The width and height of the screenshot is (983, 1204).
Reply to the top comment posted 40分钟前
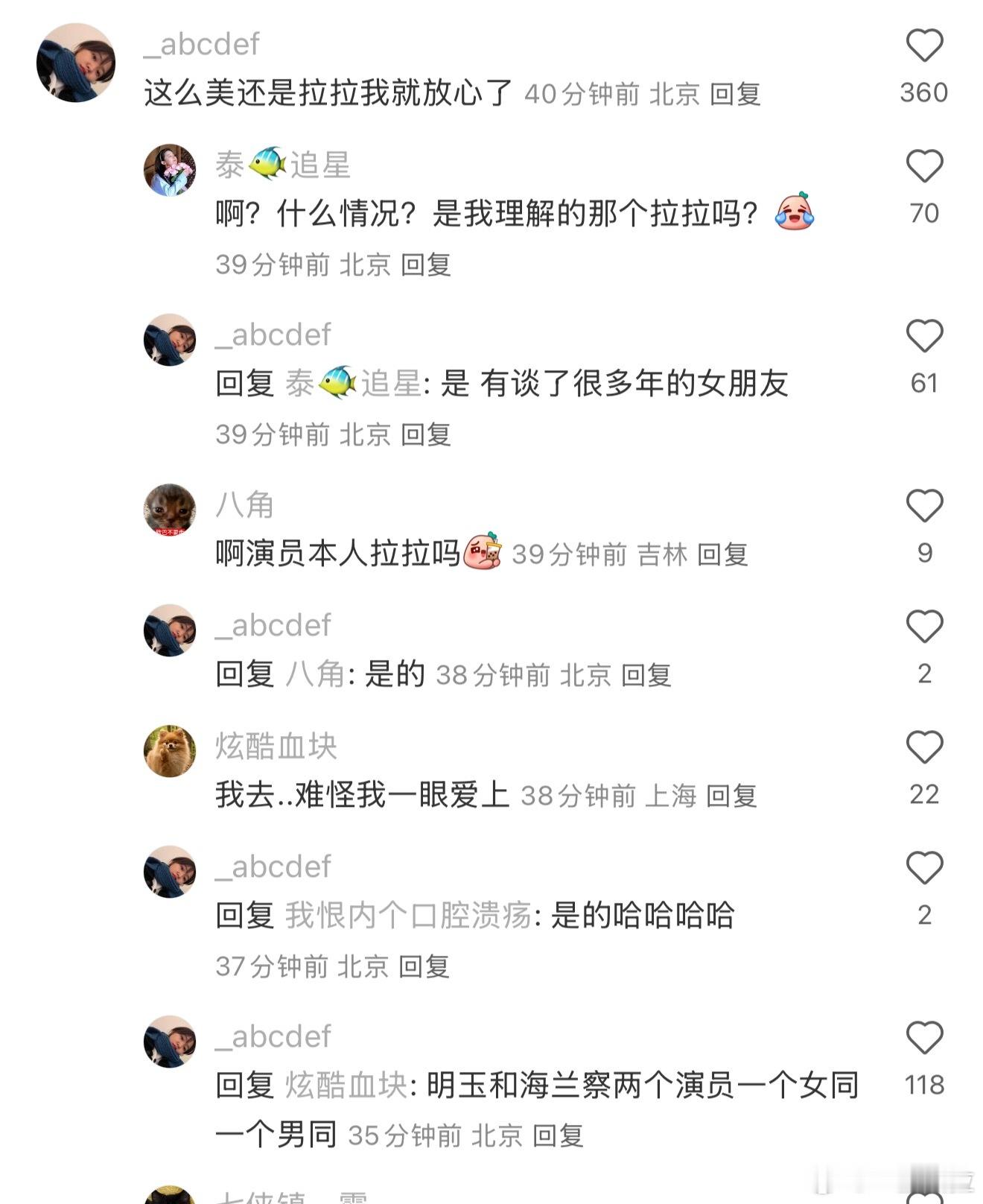point(735,95)
